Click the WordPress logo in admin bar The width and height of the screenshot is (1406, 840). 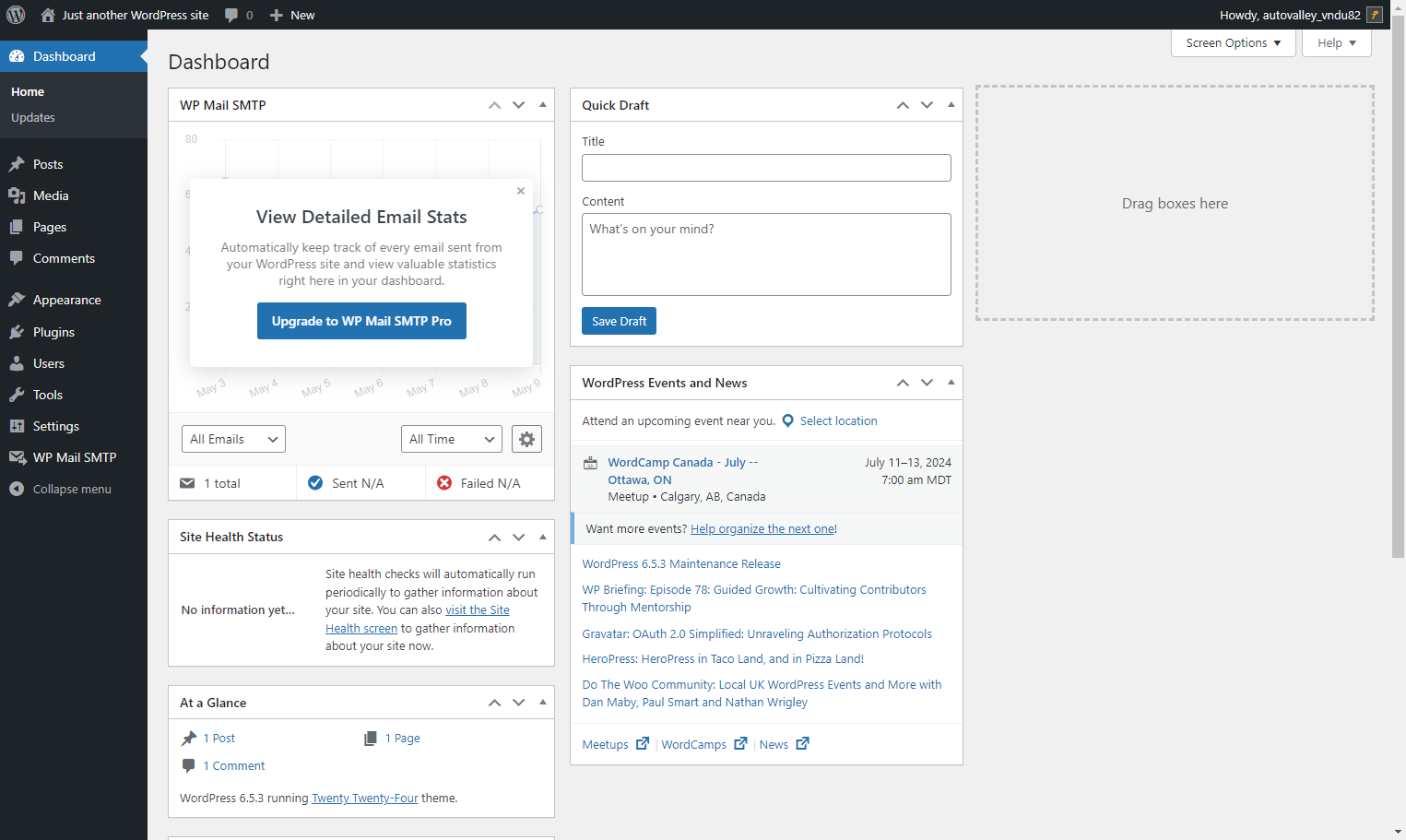pos(16,15)
